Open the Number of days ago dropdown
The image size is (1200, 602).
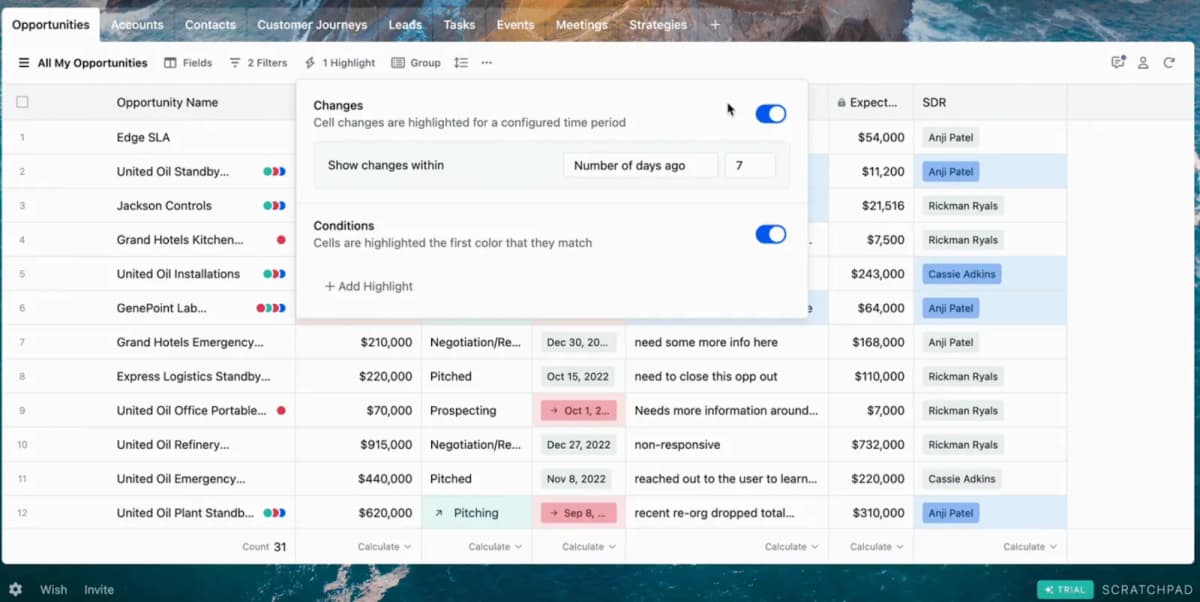point(641,166)
